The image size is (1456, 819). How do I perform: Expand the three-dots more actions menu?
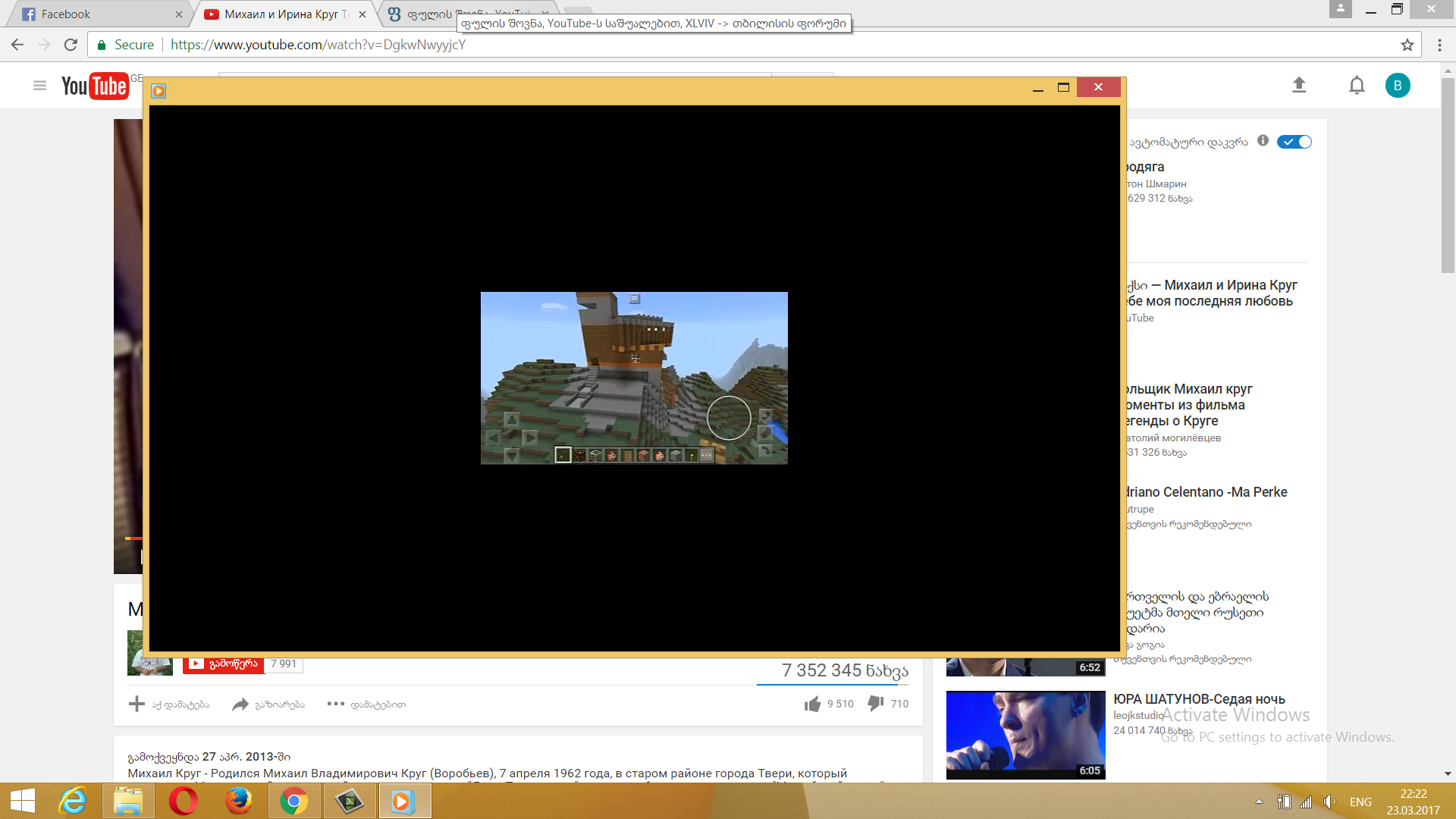(x=336, y=704)
